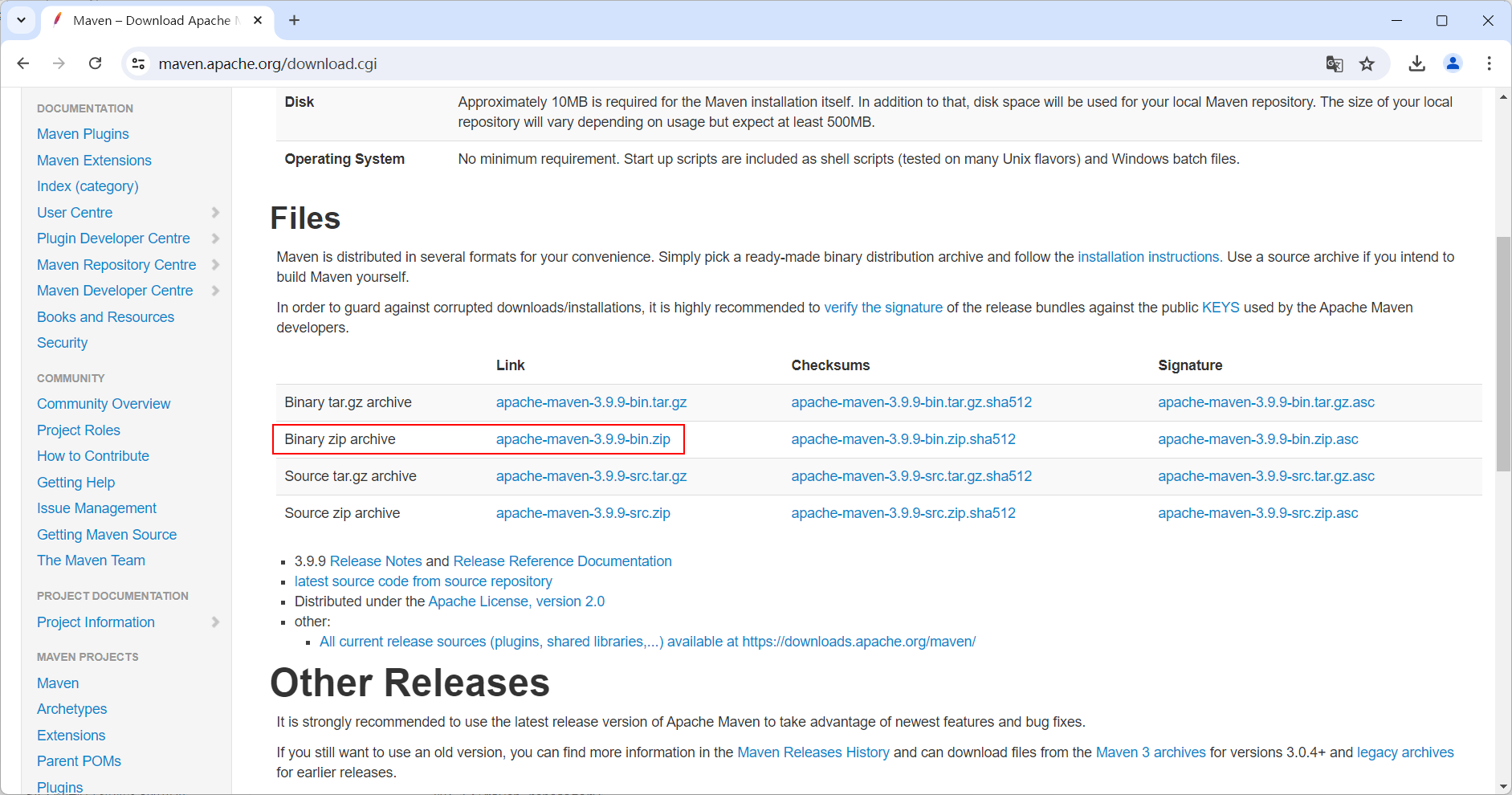The height and width of the screenshot is (795, 1512).
Task: Click the Translate page icon
Action: tap(1335, 63)
